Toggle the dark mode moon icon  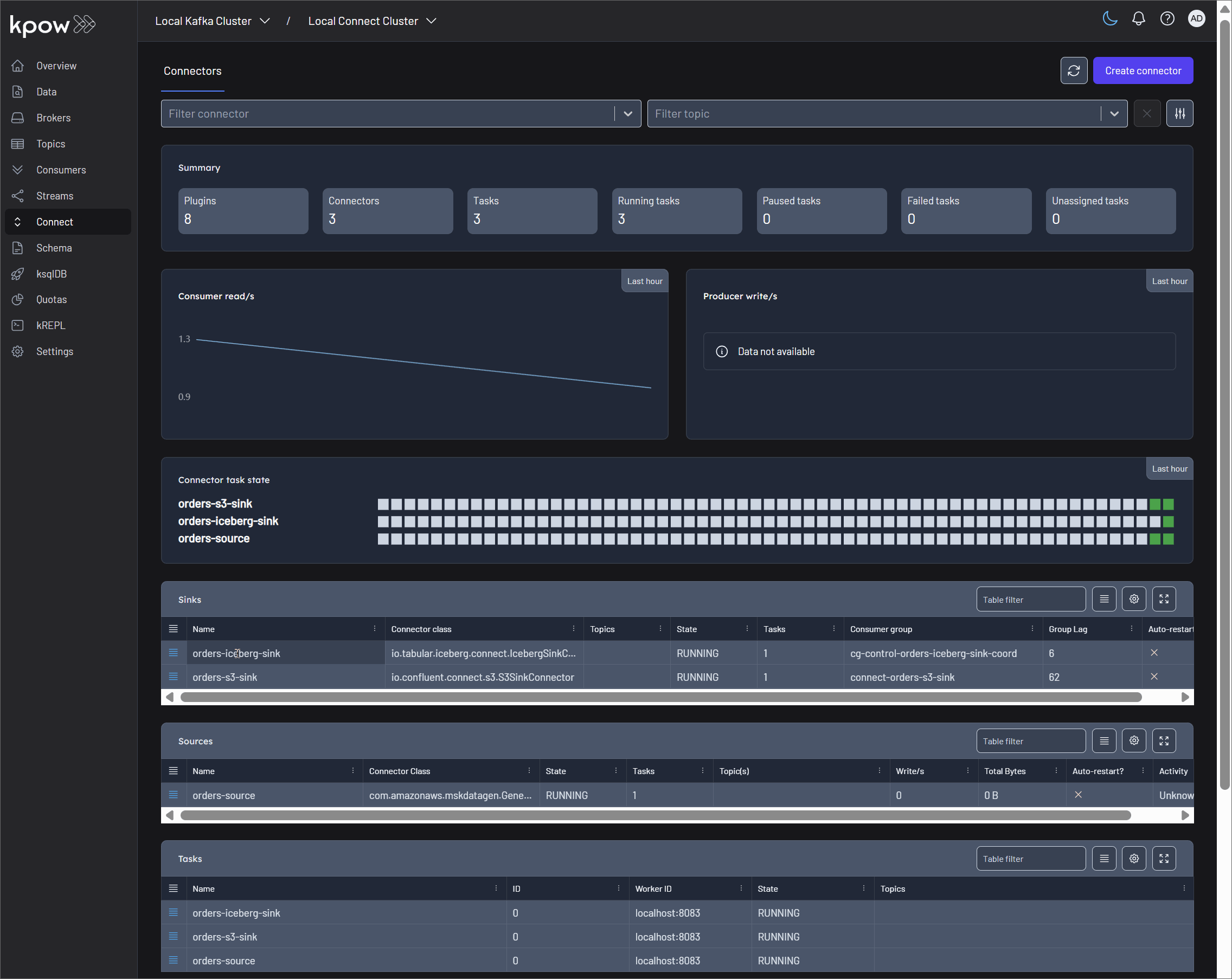pyautogui.click(x=1109, y=19)
